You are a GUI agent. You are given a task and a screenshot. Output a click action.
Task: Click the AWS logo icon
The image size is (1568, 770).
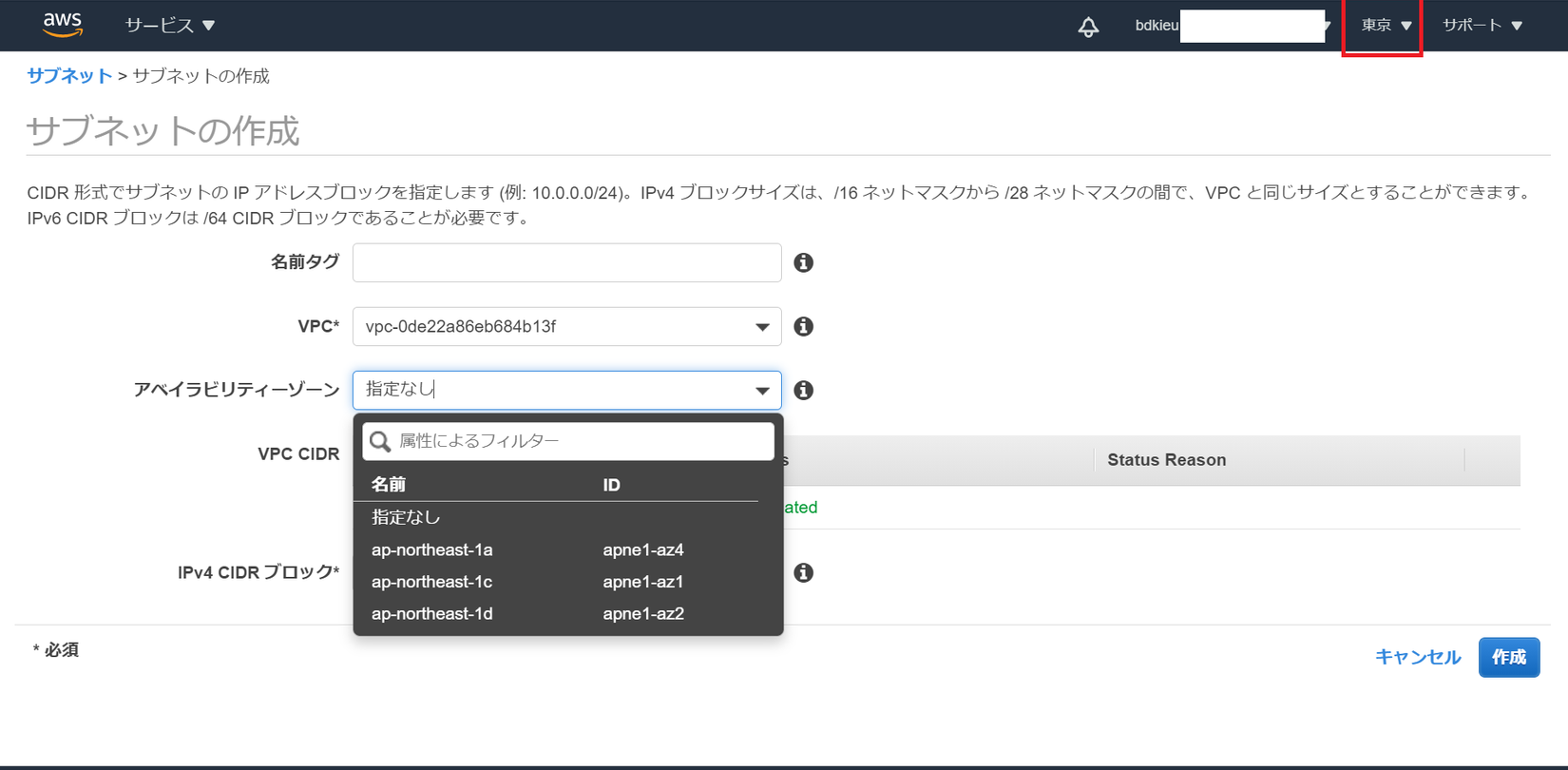[x=63, y=26]
